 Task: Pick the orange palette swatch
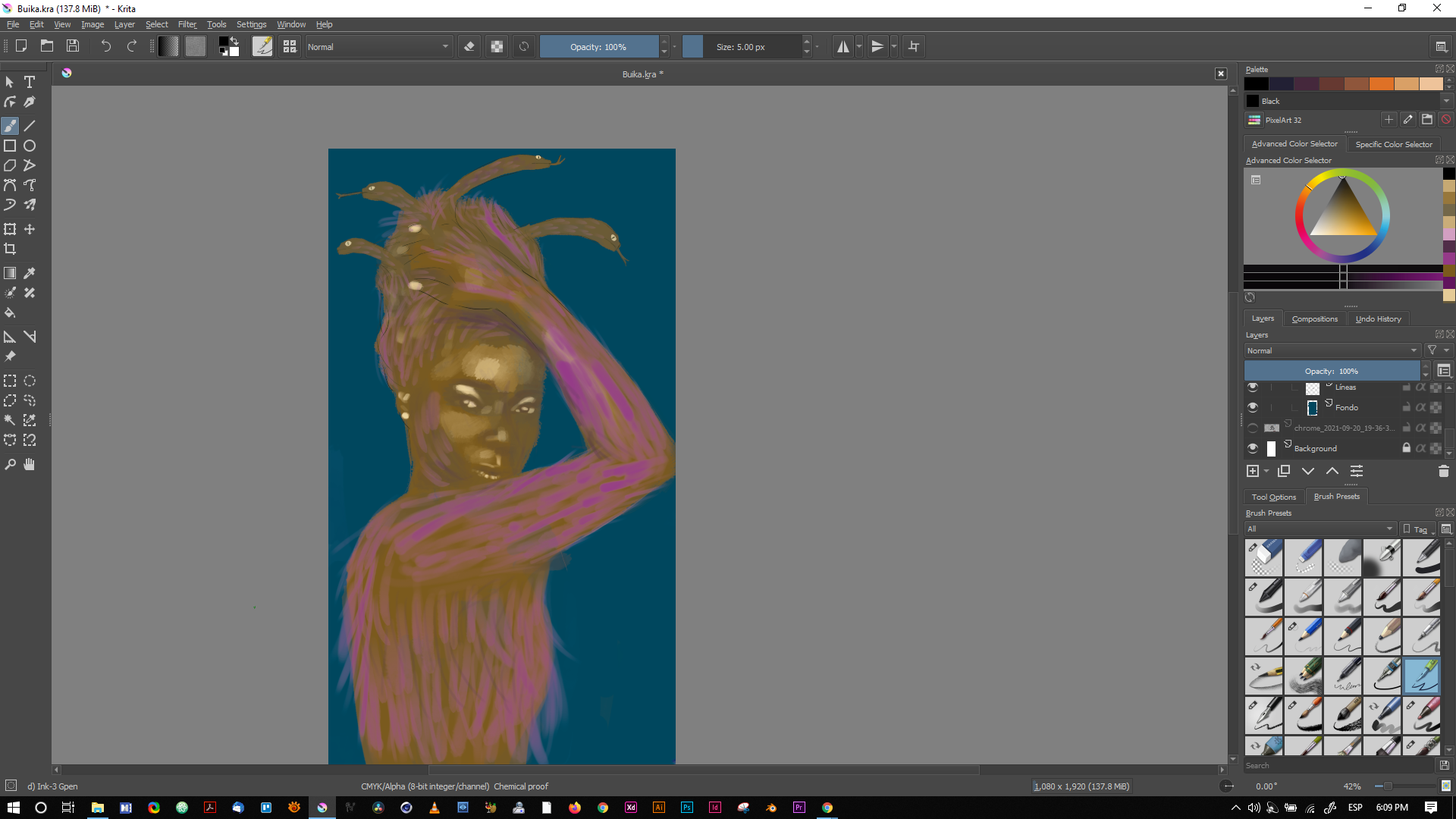[1381, 83]
